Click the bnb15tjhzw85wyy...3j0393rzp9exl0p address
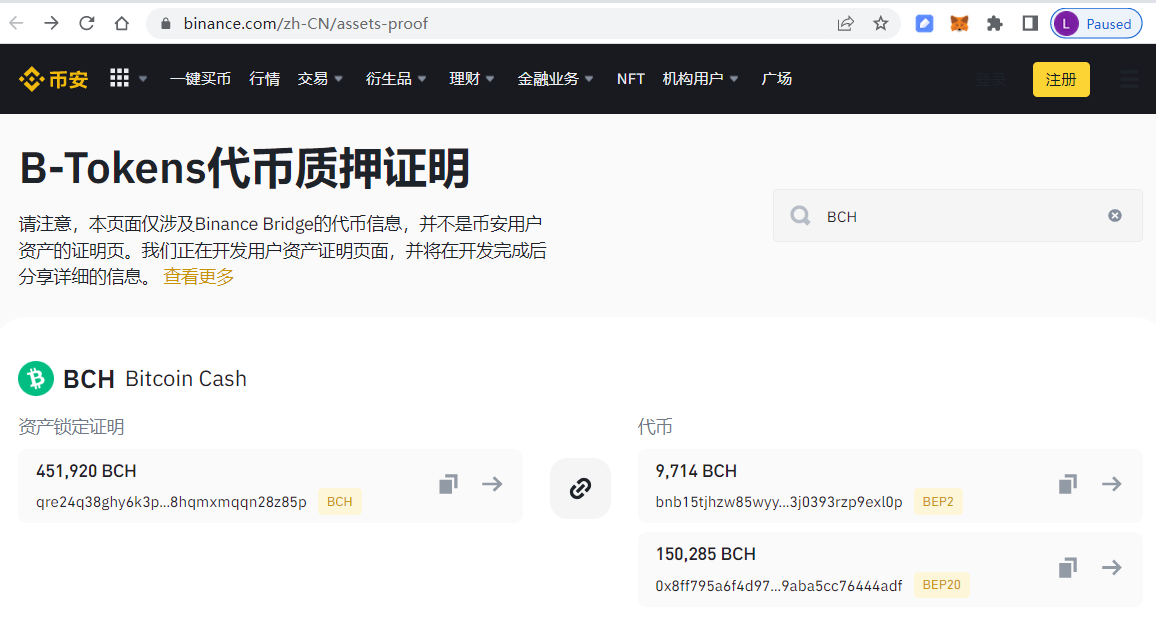Viewport: 1156px width, 621px height. point(779,502)
